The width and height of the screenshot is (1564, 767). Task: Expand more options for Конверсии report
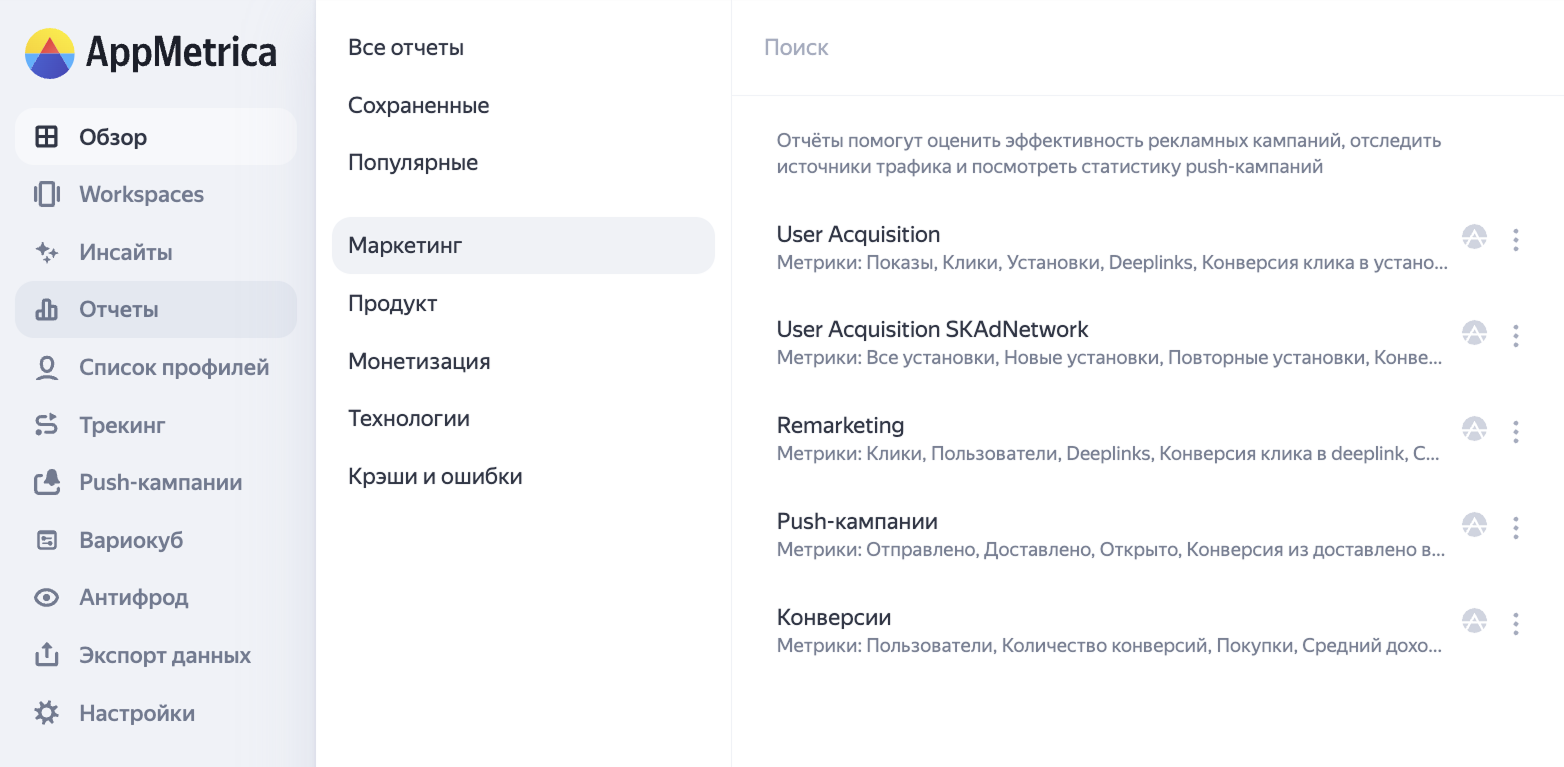tap(1516, 624)
